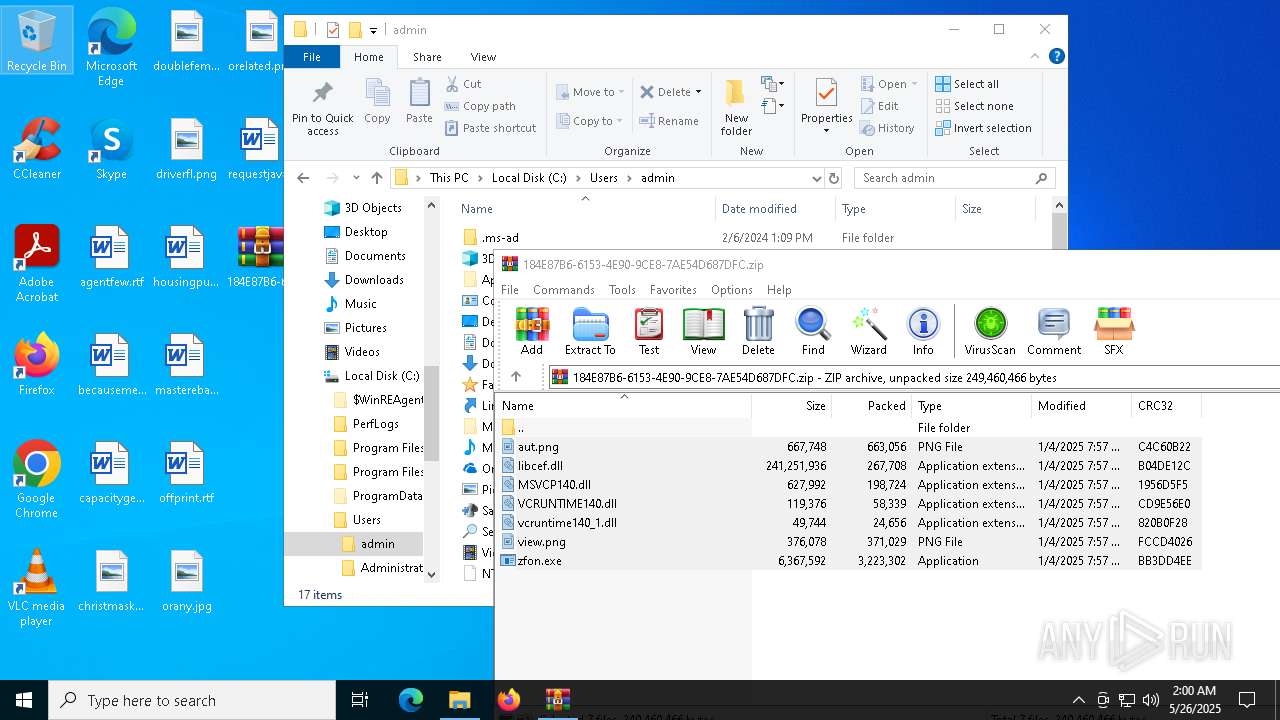Viewport: 1280px width, 720px height.
Task: Run Test on the archive
Action: pyautogui.click(x=649, y=332)
